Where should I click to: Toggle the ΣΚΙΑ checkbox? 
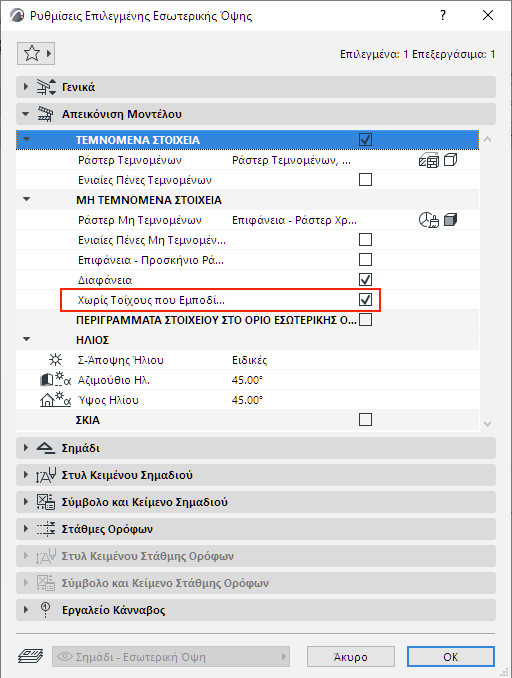click(x=365, y=419)
